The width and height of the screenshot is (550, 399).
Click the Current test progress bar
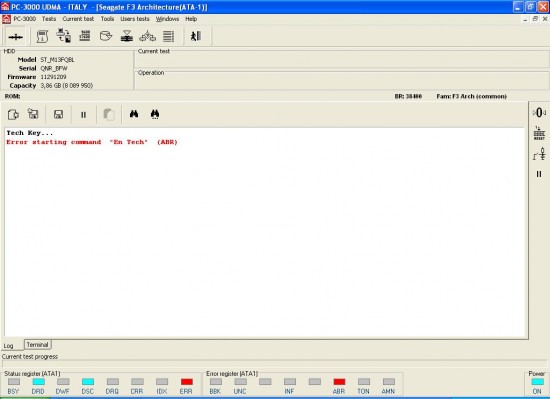point(274,364)
